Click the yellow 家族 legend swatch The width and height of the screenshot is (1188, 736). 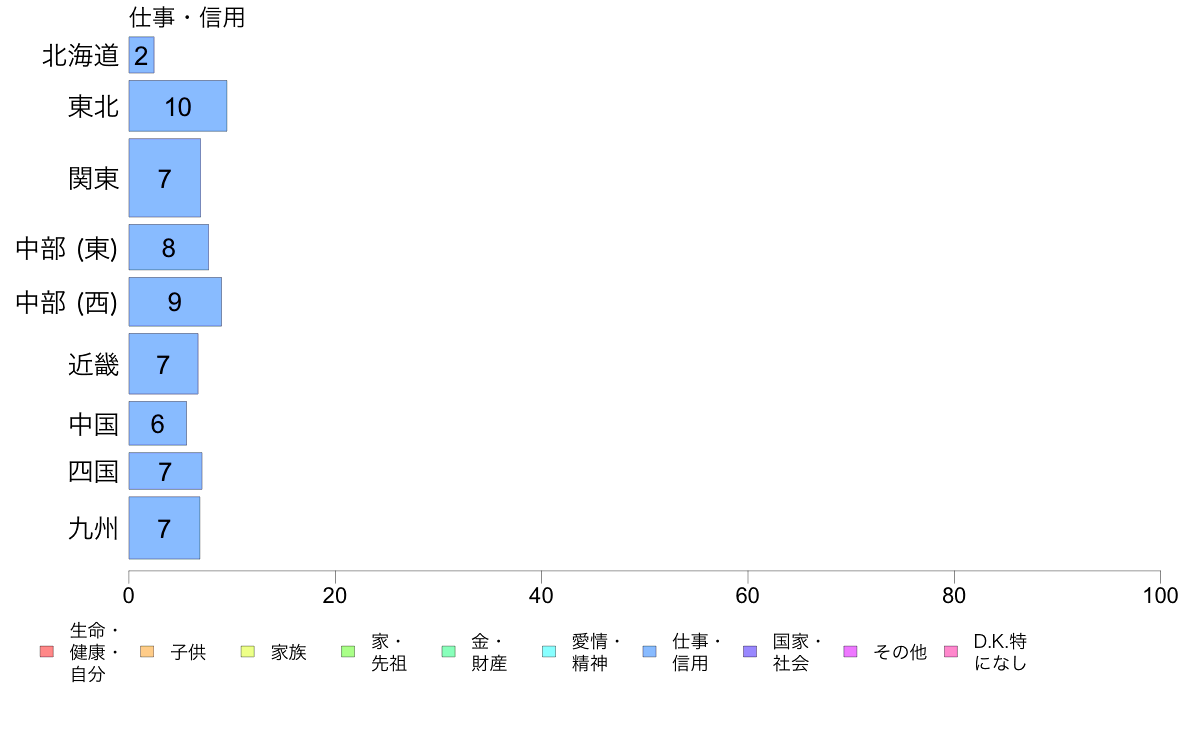[248, 652]
